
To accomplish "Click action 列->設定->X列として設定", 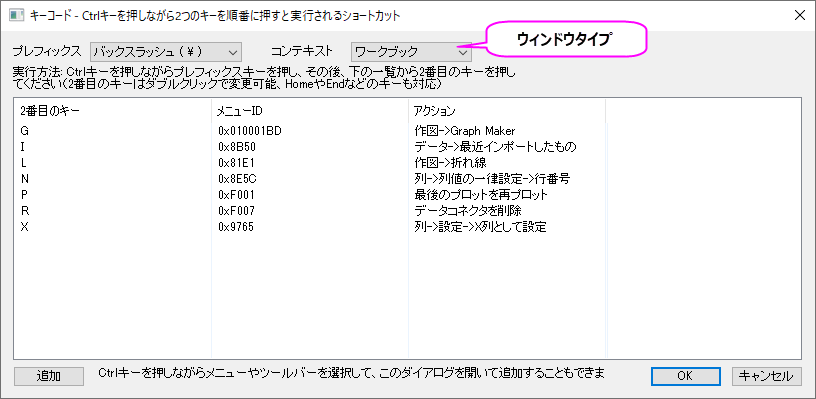I will pos(480,227).
